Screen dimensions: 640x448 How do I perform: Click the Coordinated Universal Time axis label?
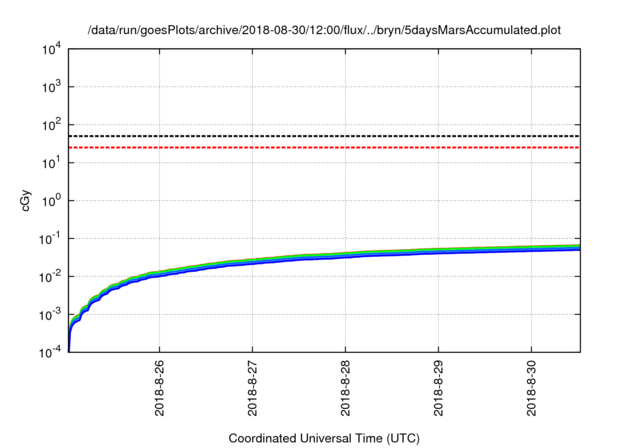coord(324,438)
